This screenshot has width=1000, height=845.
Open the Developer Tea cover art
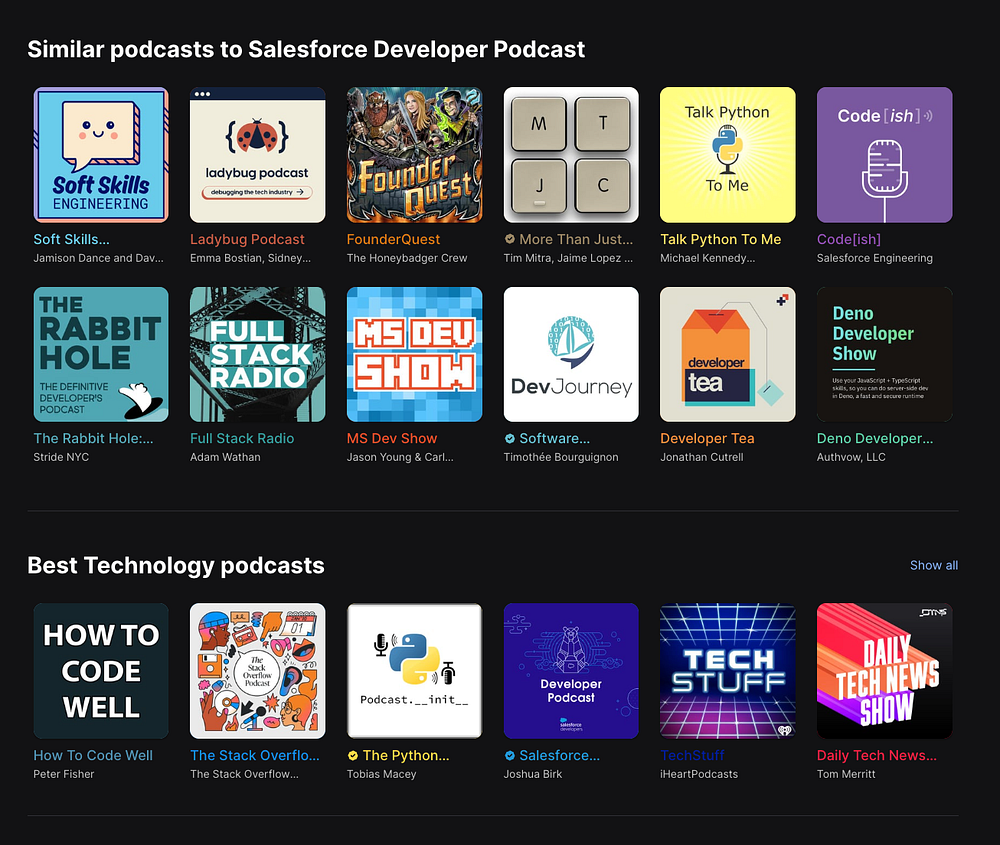728,355
